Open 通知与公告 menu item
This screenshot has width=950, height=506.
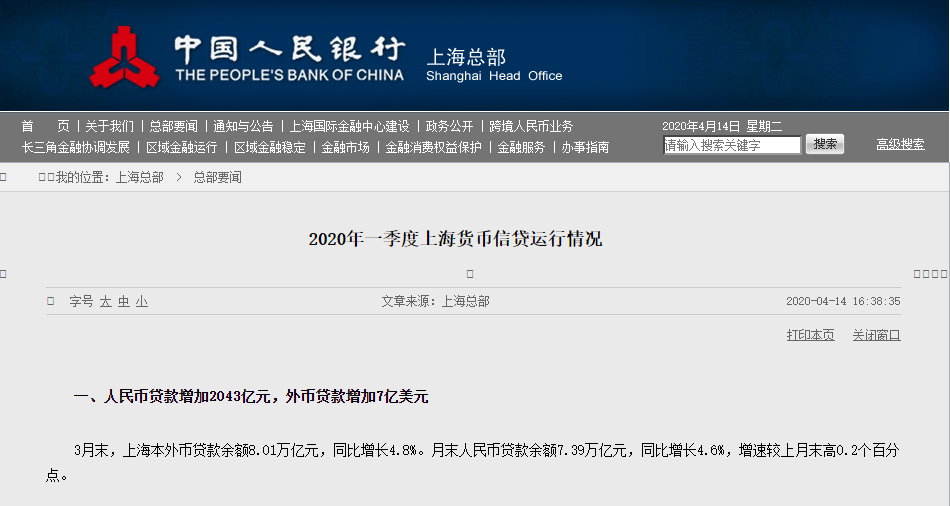[244, 126]
